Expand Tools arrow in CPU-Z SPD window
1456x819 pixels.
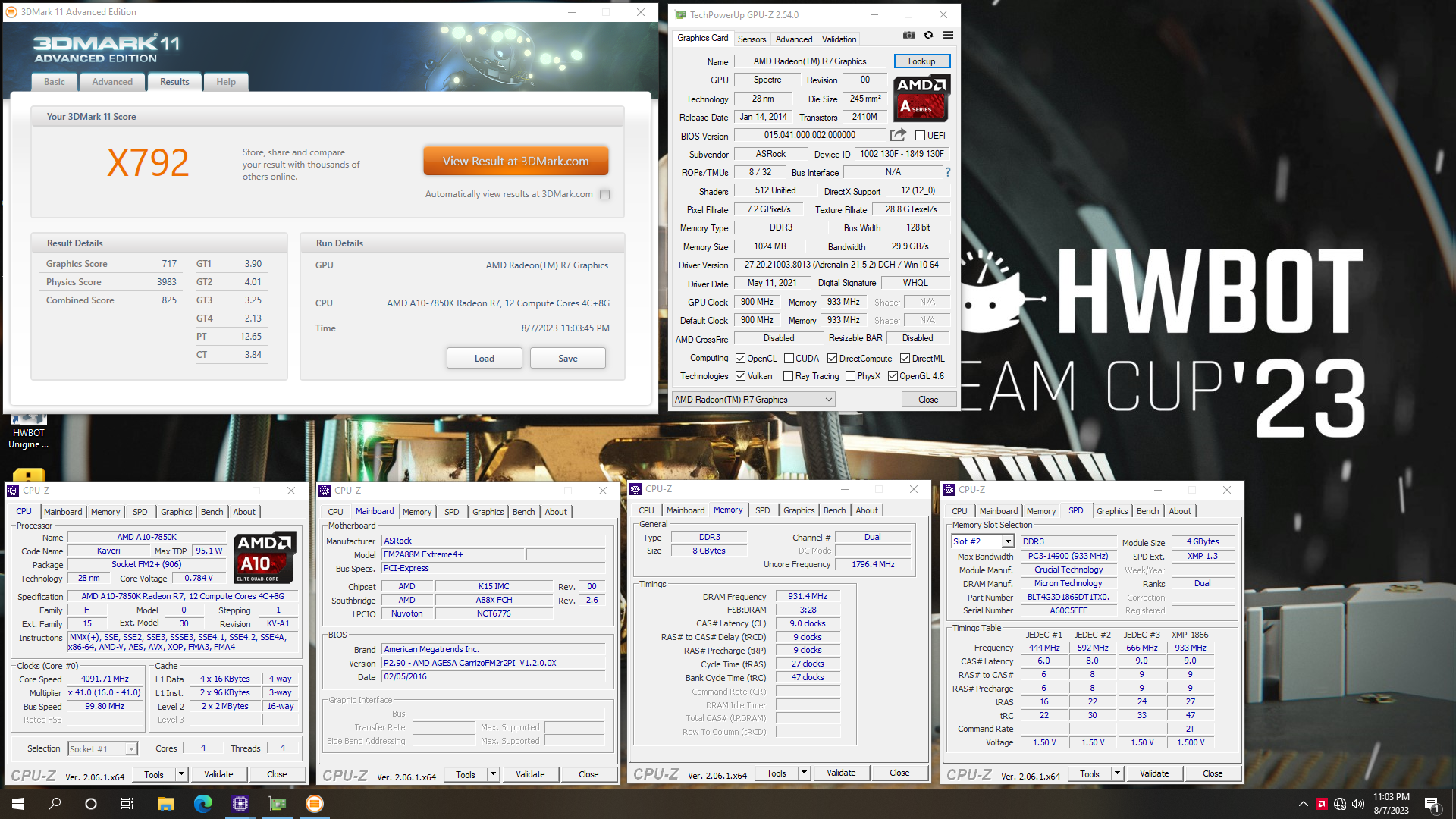pos(1117,773)
